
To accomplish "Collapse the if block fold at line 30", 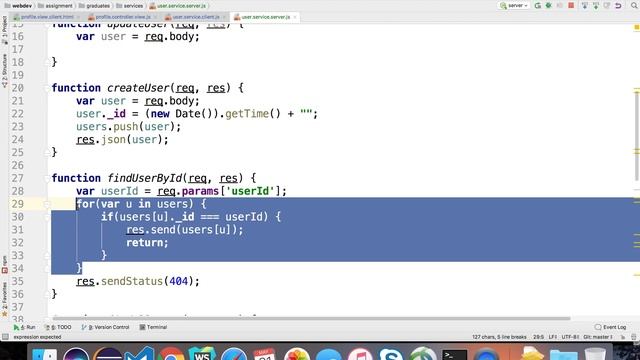I will pyautogui.click(x=47, y=217).
